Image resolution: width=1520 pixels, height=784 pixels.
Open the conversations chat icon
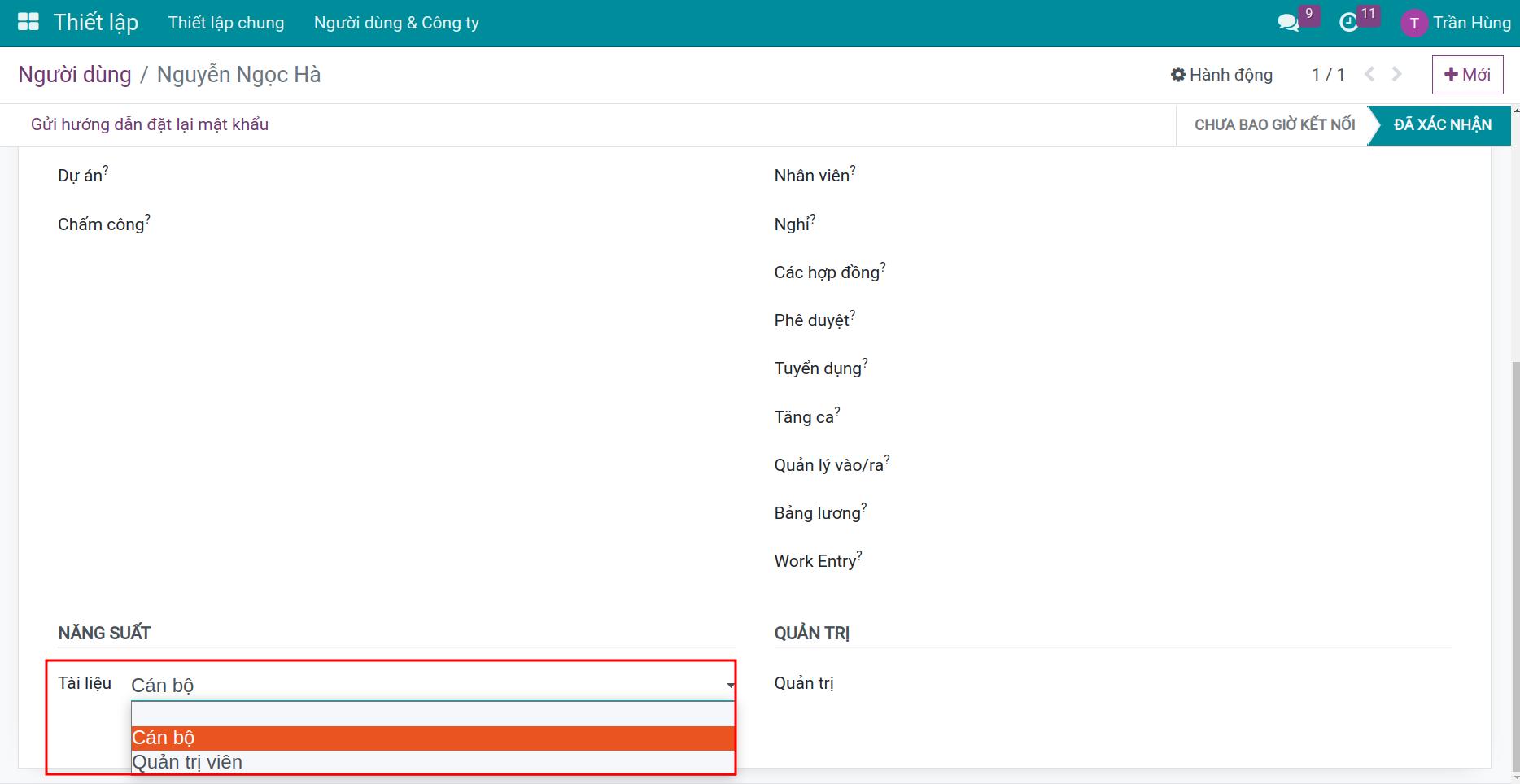1288,23
